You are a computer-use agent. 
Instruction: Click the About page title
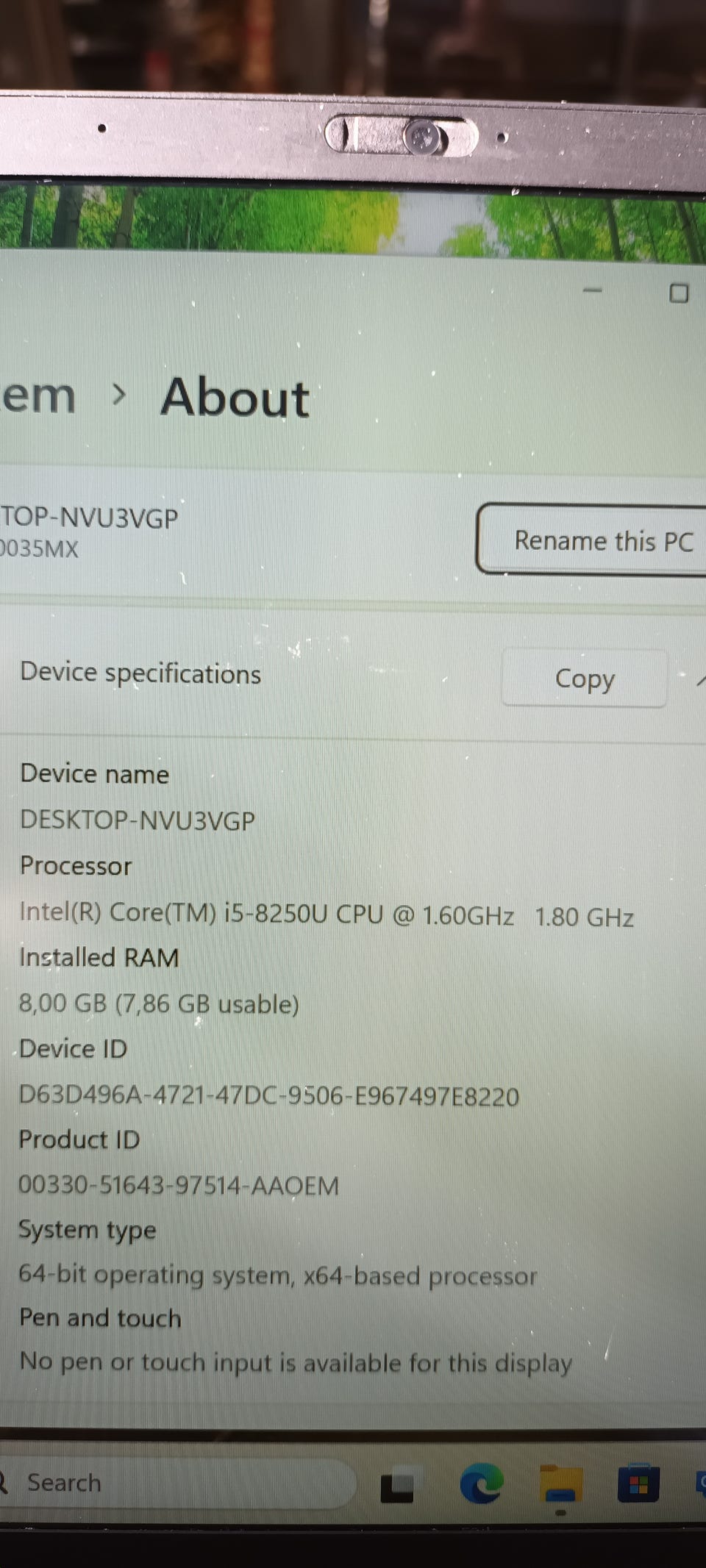(x=235, y=398)
